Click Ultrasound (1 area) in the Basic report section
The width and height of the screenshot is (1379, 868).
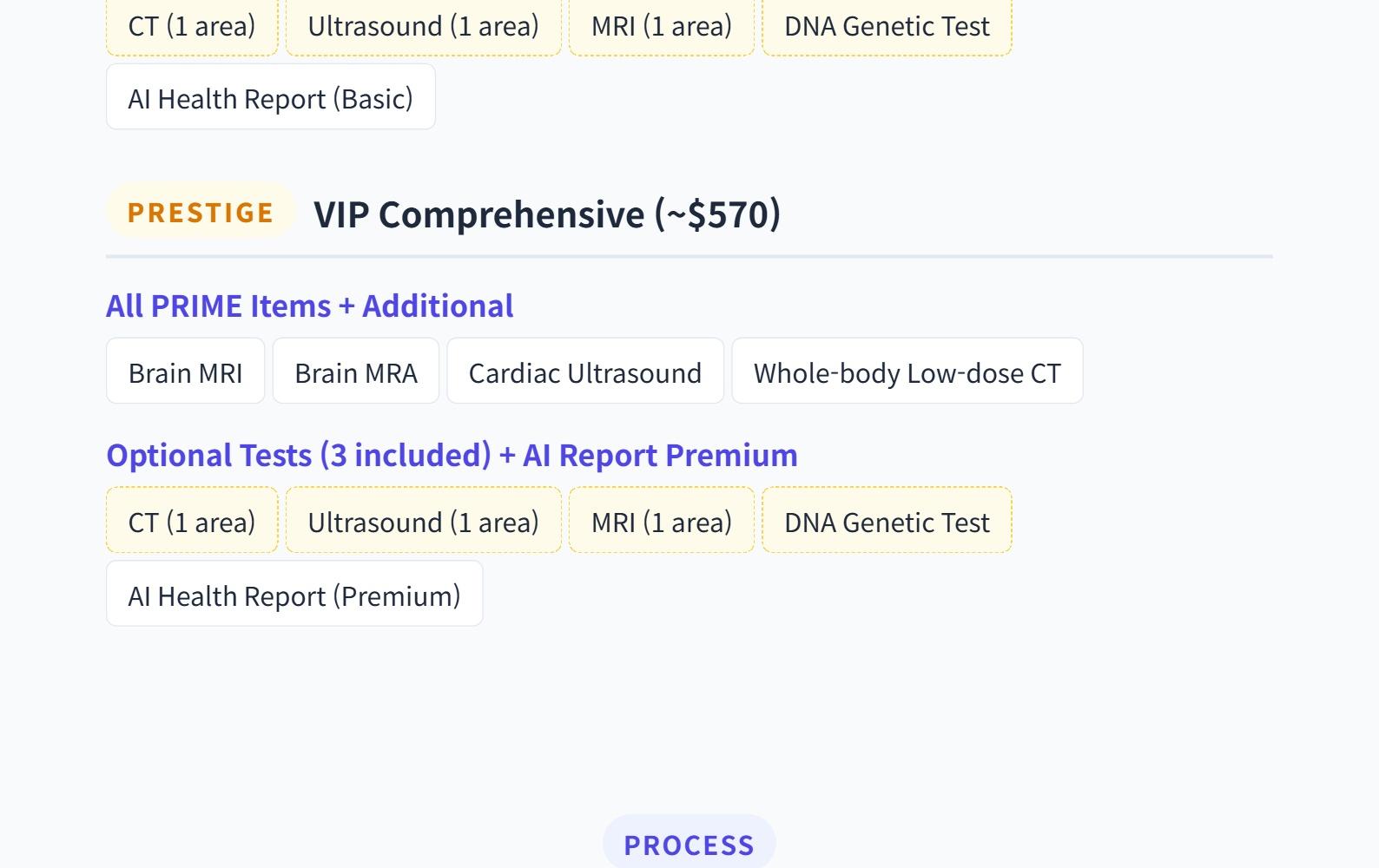pos(423,26)
